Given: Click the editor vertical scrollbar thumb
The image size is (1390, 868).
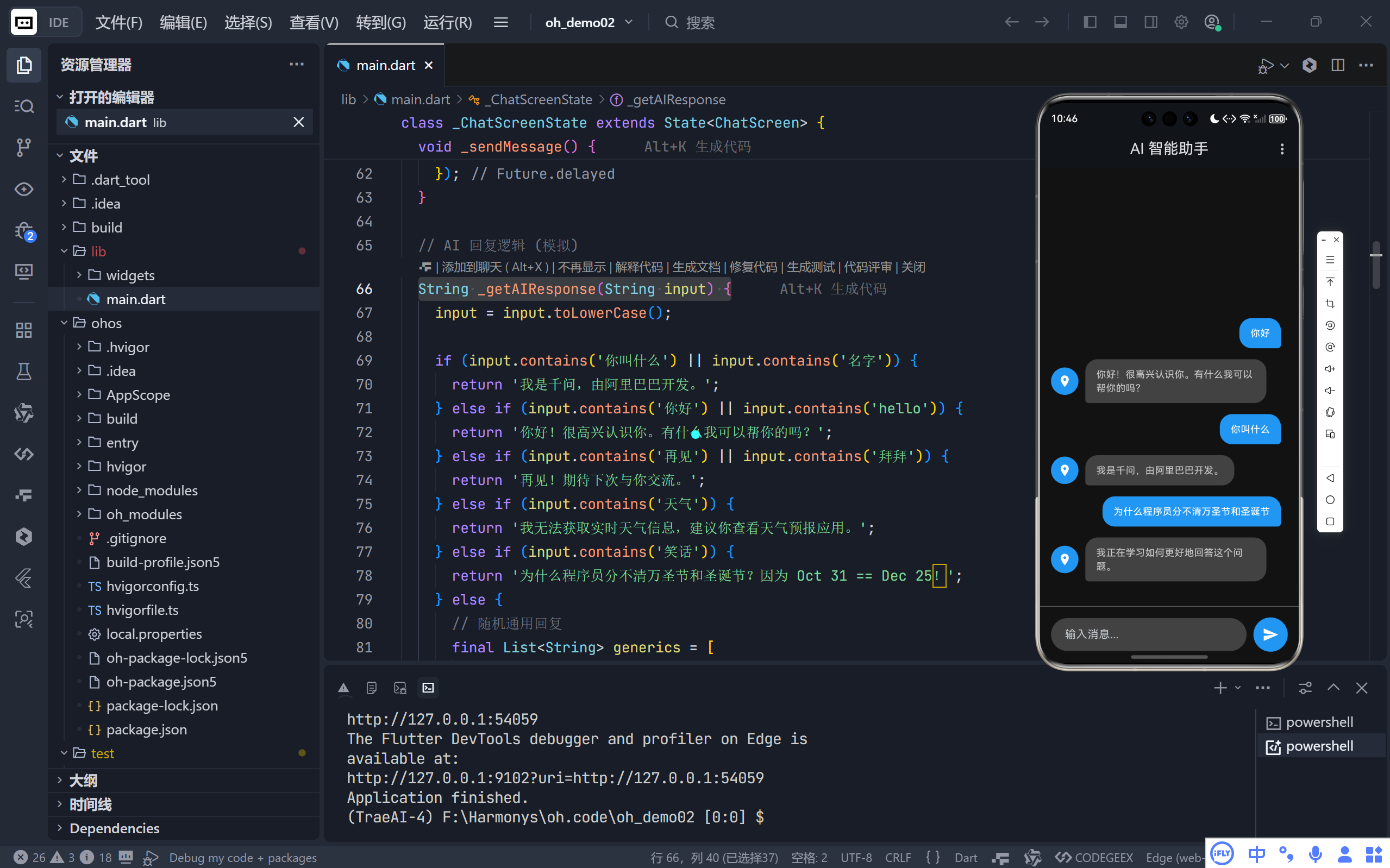Looking at the screenshot, I should 1376,264.
